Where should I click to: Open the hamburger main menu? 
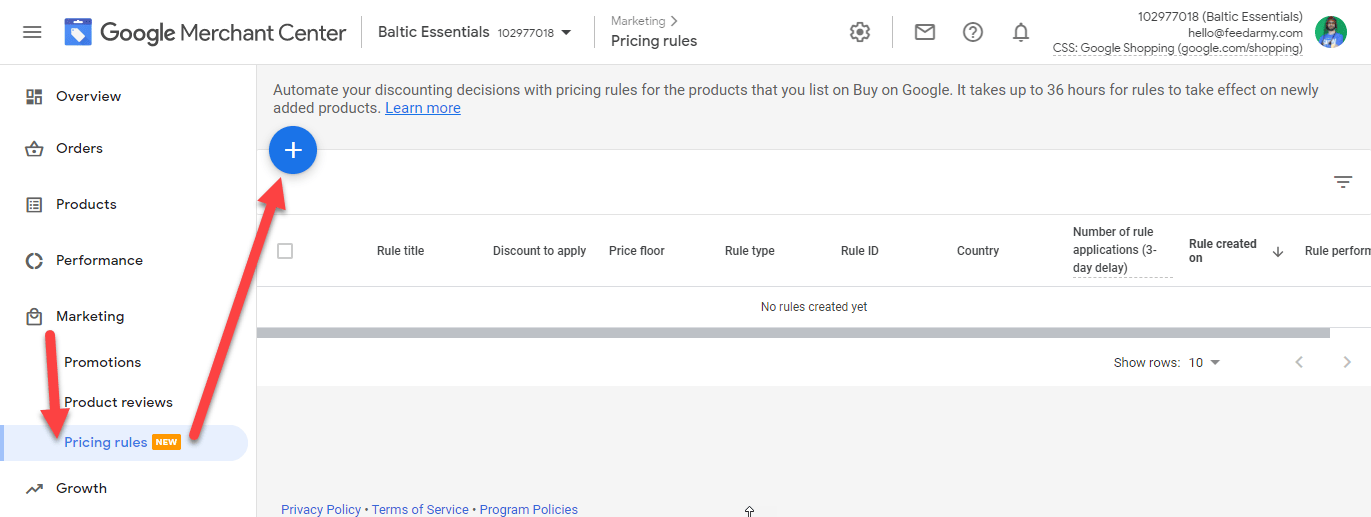tap(32, 32)
